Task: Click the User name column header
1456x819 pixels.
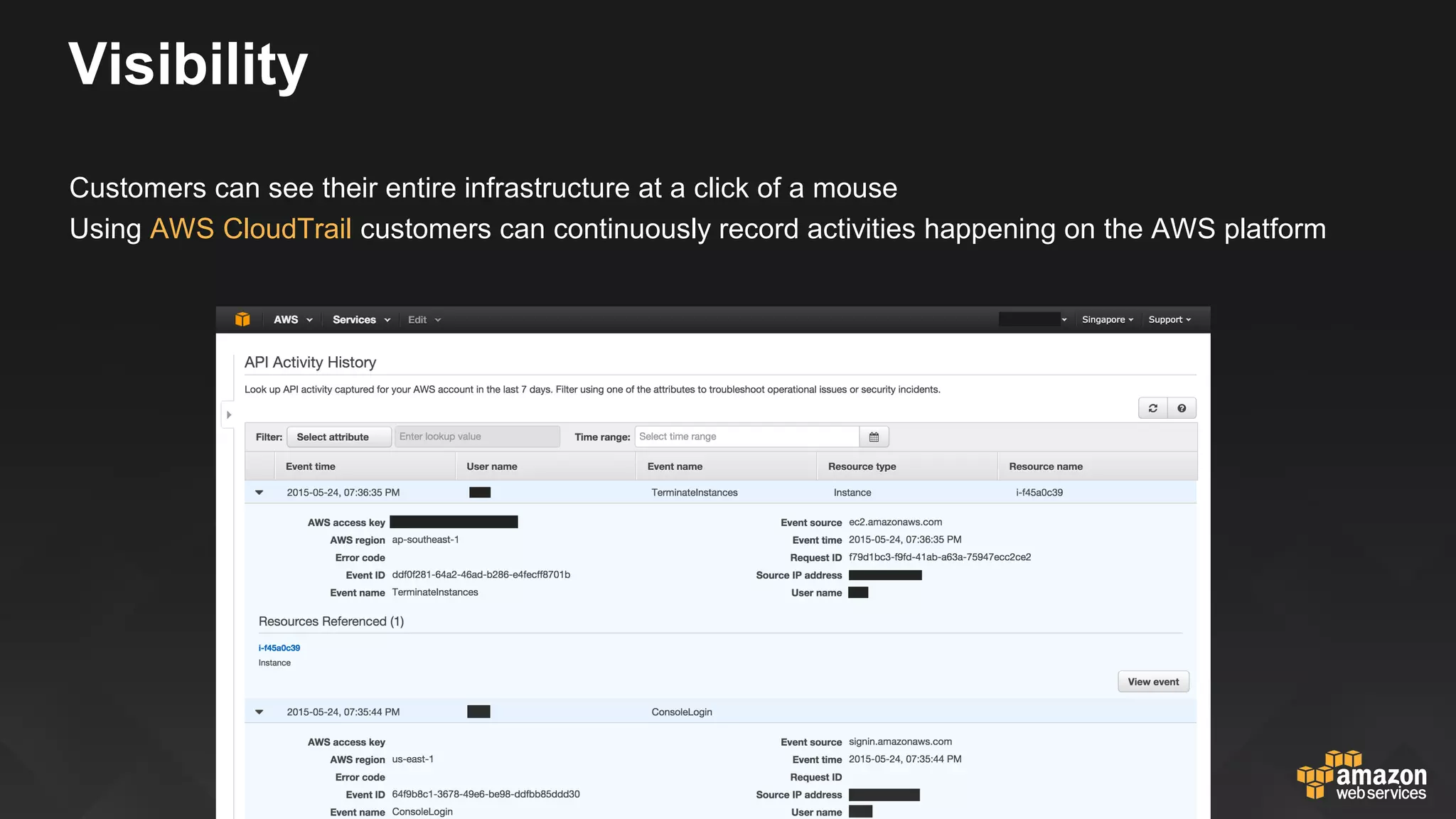Action: (x=545, y=466)
